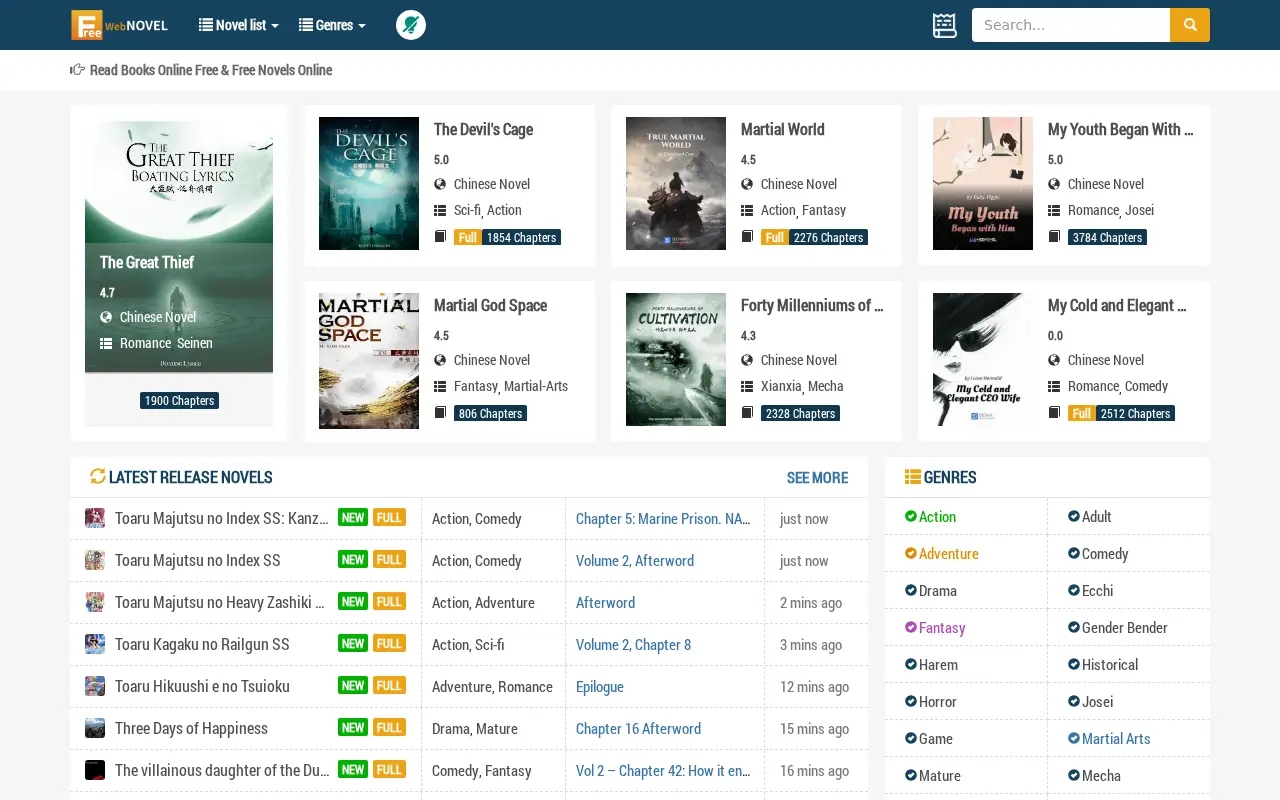Image resolution: width=1280 pixels, height=800 pixels.
Task: Click the list icon beside Genres heading
Action: click(913, 477)
